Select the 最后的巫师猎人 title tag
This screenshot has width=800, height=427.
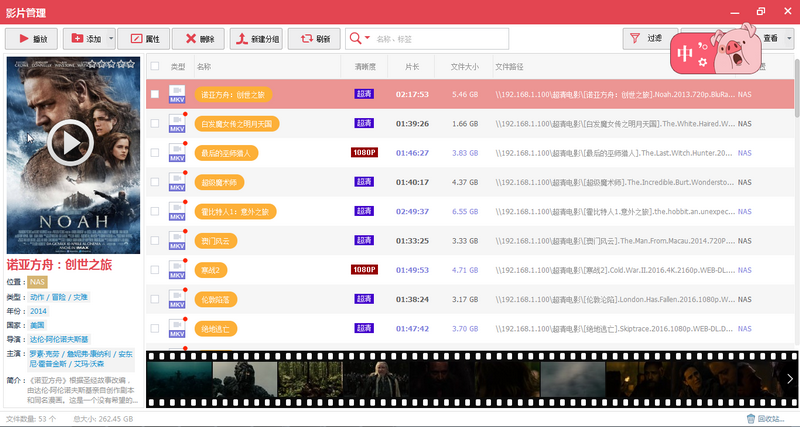pos(227,153)
